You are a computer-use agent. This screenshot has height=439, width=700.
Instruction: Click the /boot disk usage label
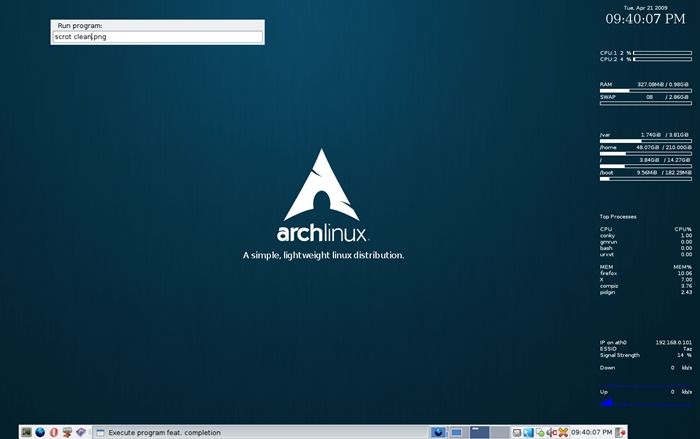point(607,172)
